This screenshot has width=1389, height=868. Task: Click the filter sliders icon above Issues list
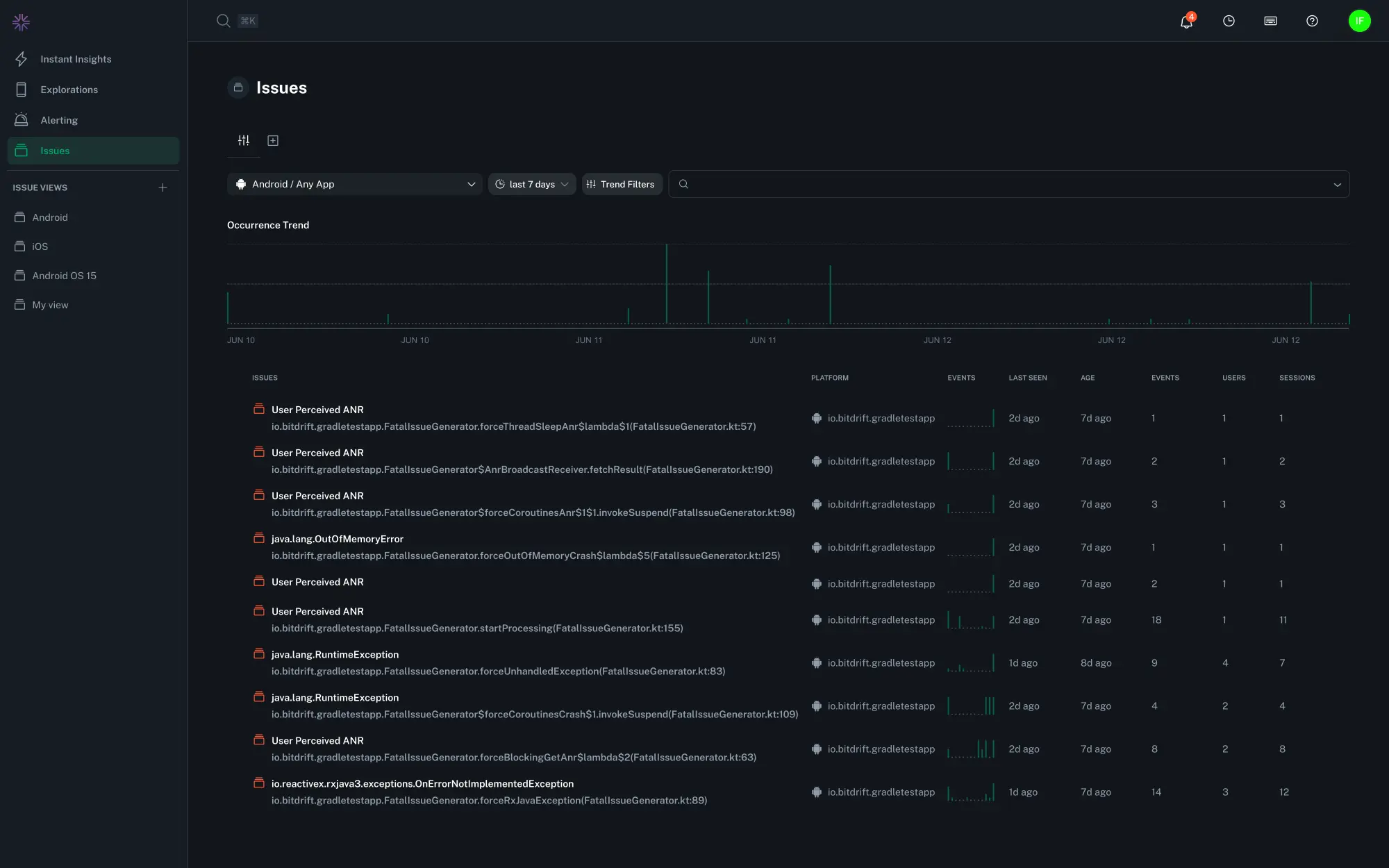(x=243, y=140)
